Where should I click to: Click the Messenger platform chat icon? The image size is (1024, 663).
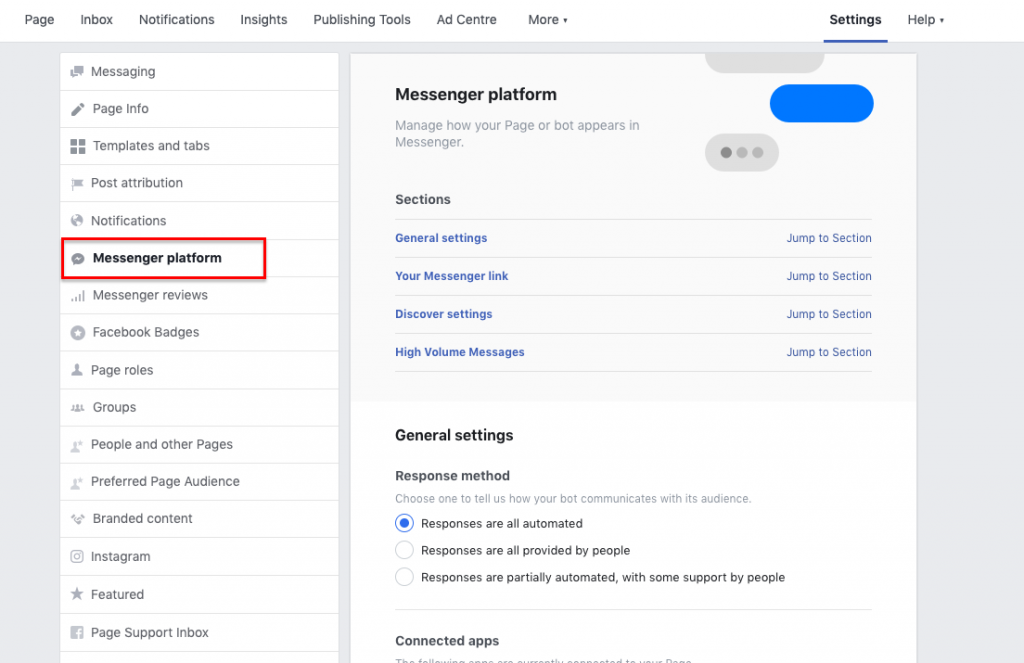pos(78,259)
